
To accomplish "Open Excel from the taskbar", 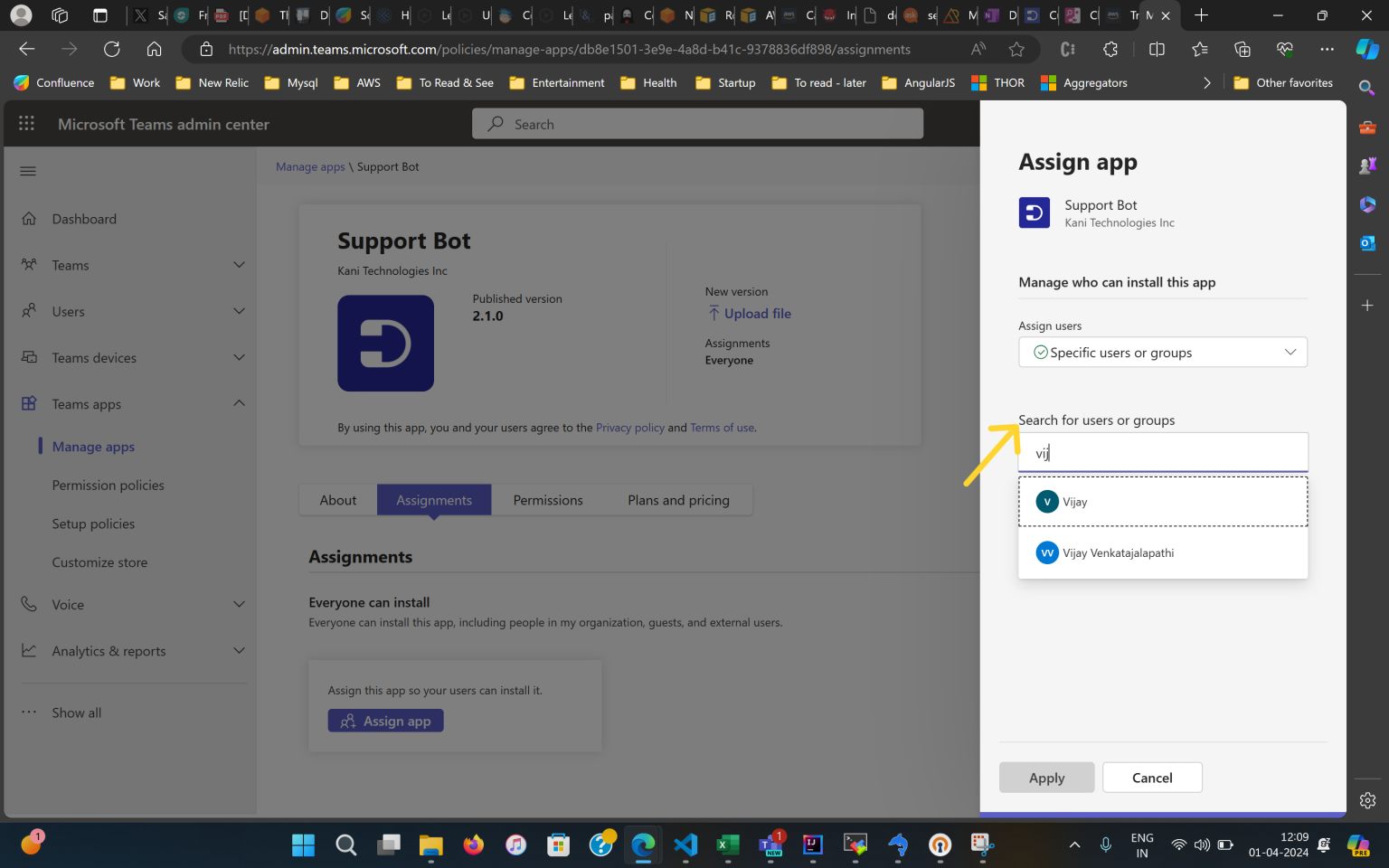I will click(x=727, y=844).
